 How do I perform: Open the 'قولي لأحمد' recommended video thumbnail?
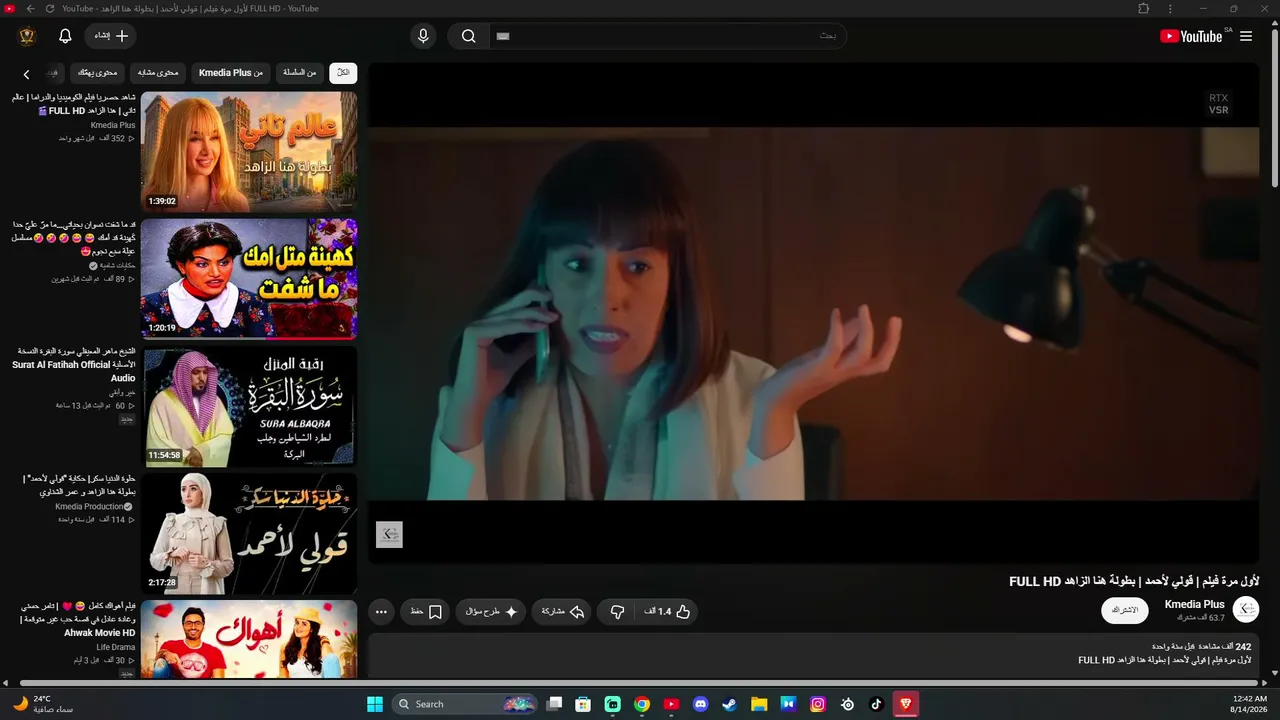[x=249, y=534]
